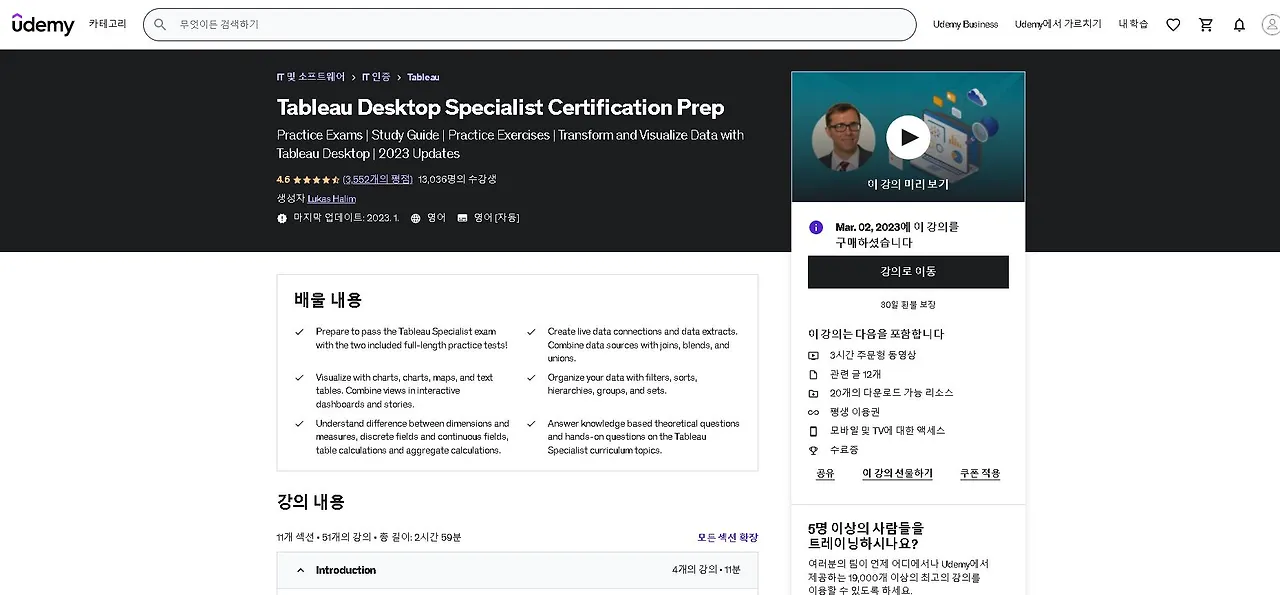
Task: Open the Udemy home logo
Action: click(x=43, y=24)
